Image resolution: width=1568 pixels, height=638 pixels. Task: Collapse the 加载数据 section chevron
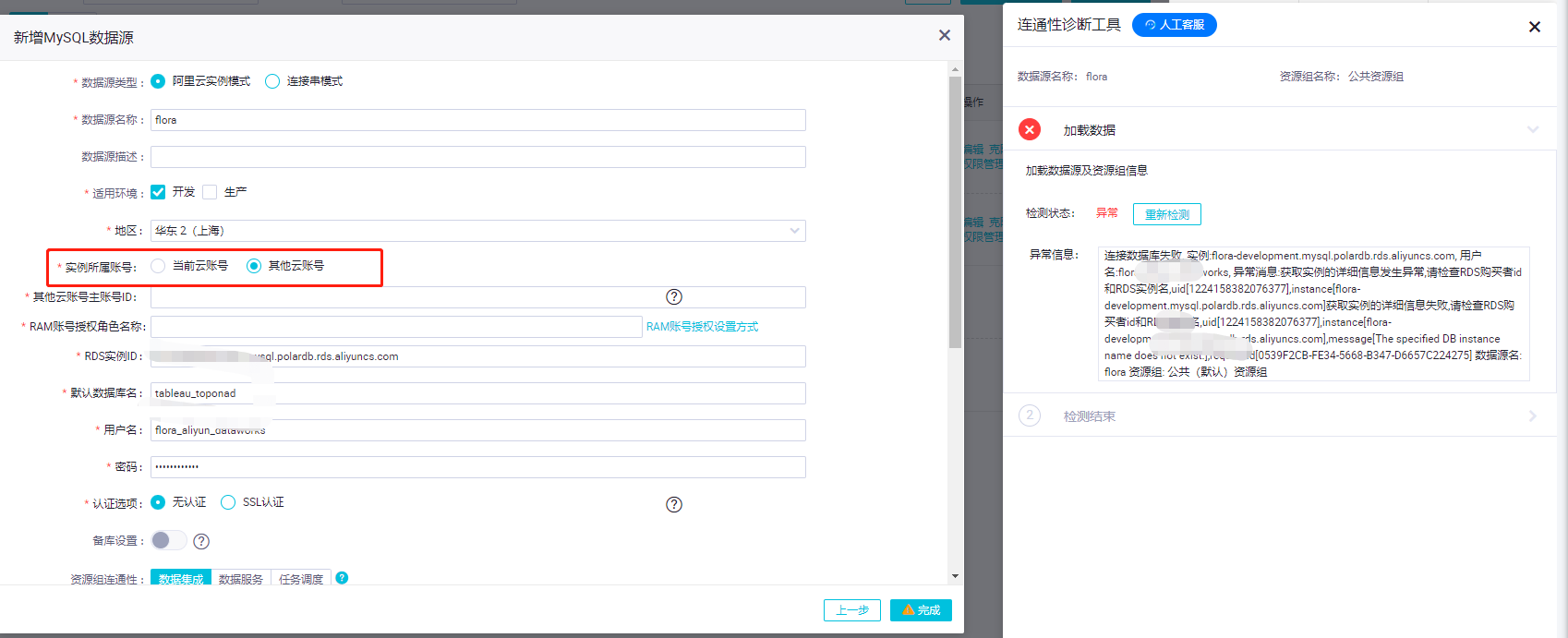point(1533,129)
